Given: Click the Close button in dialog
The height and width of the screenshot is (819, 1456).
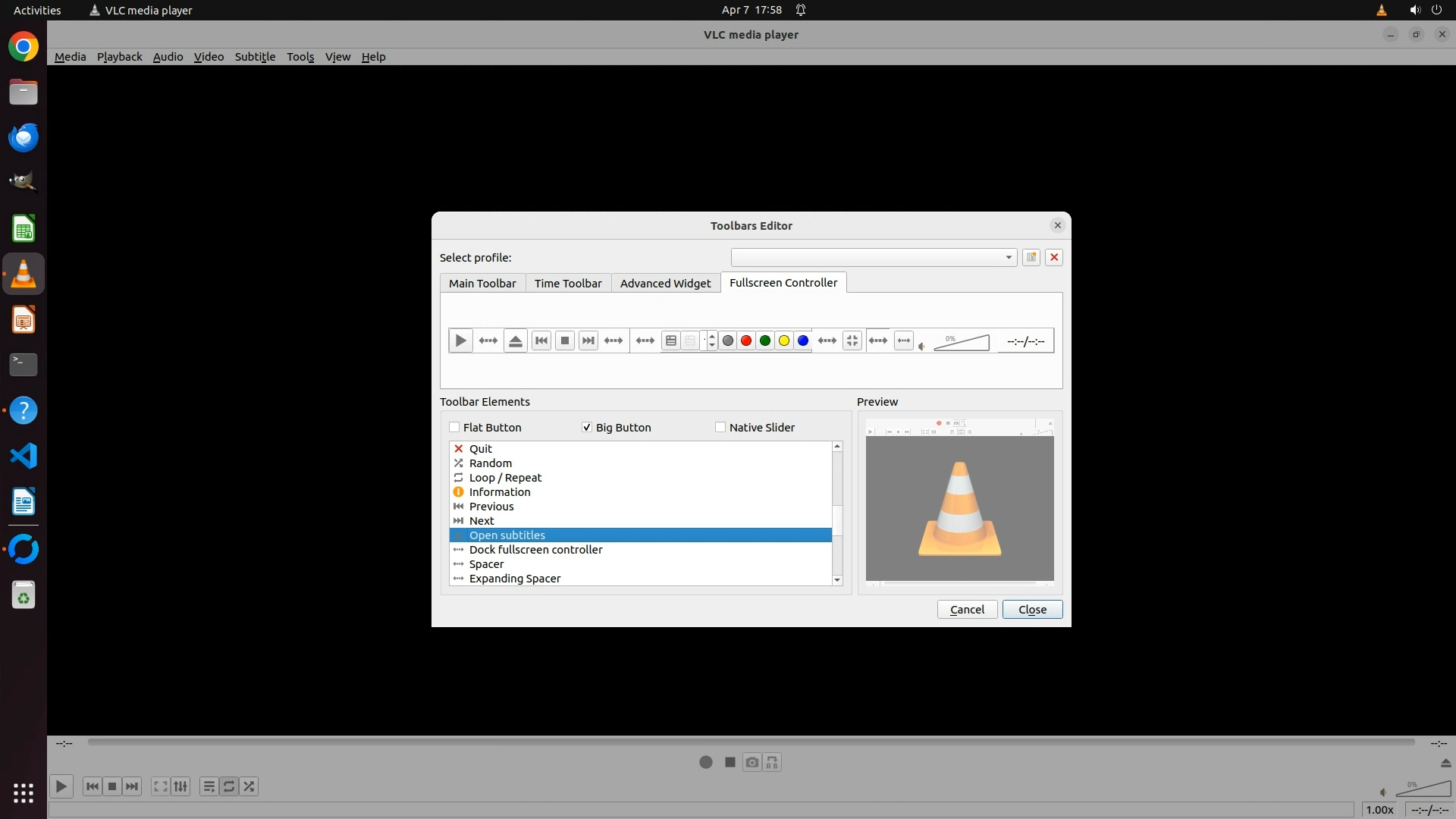Looking at the screenshot, I should (x=1032, y=609).
